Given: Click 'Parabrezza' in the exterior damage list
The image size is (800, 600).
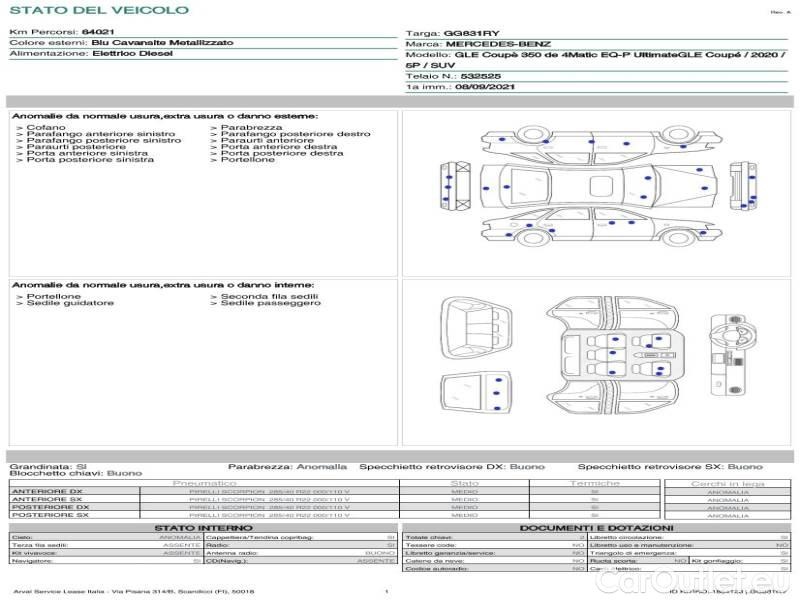Looking at the screenshot, I should pos(251,127).
